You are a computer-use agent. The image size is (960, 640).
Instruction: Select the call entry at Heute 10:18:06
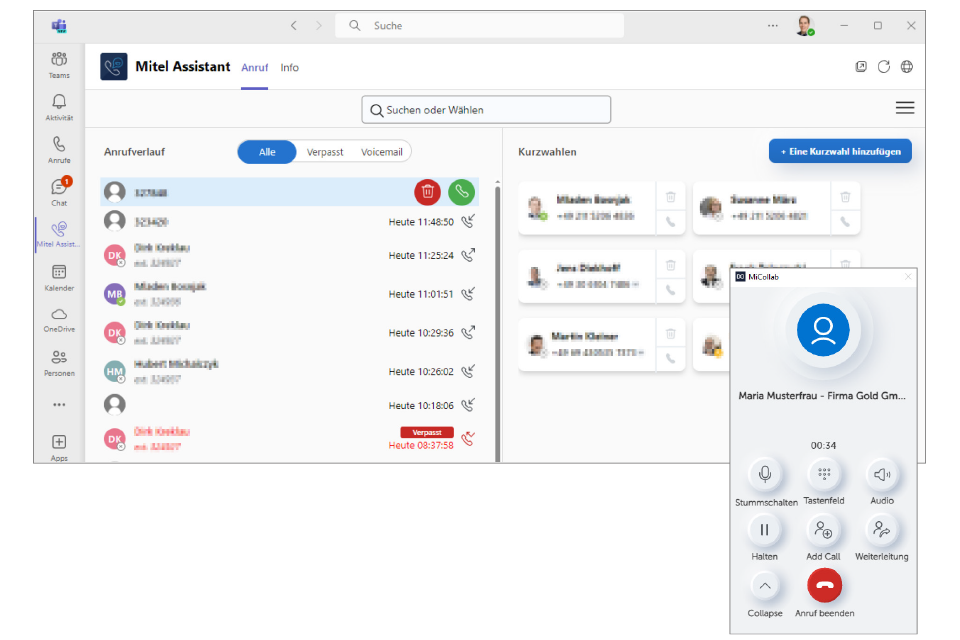[x=290, y=405]
